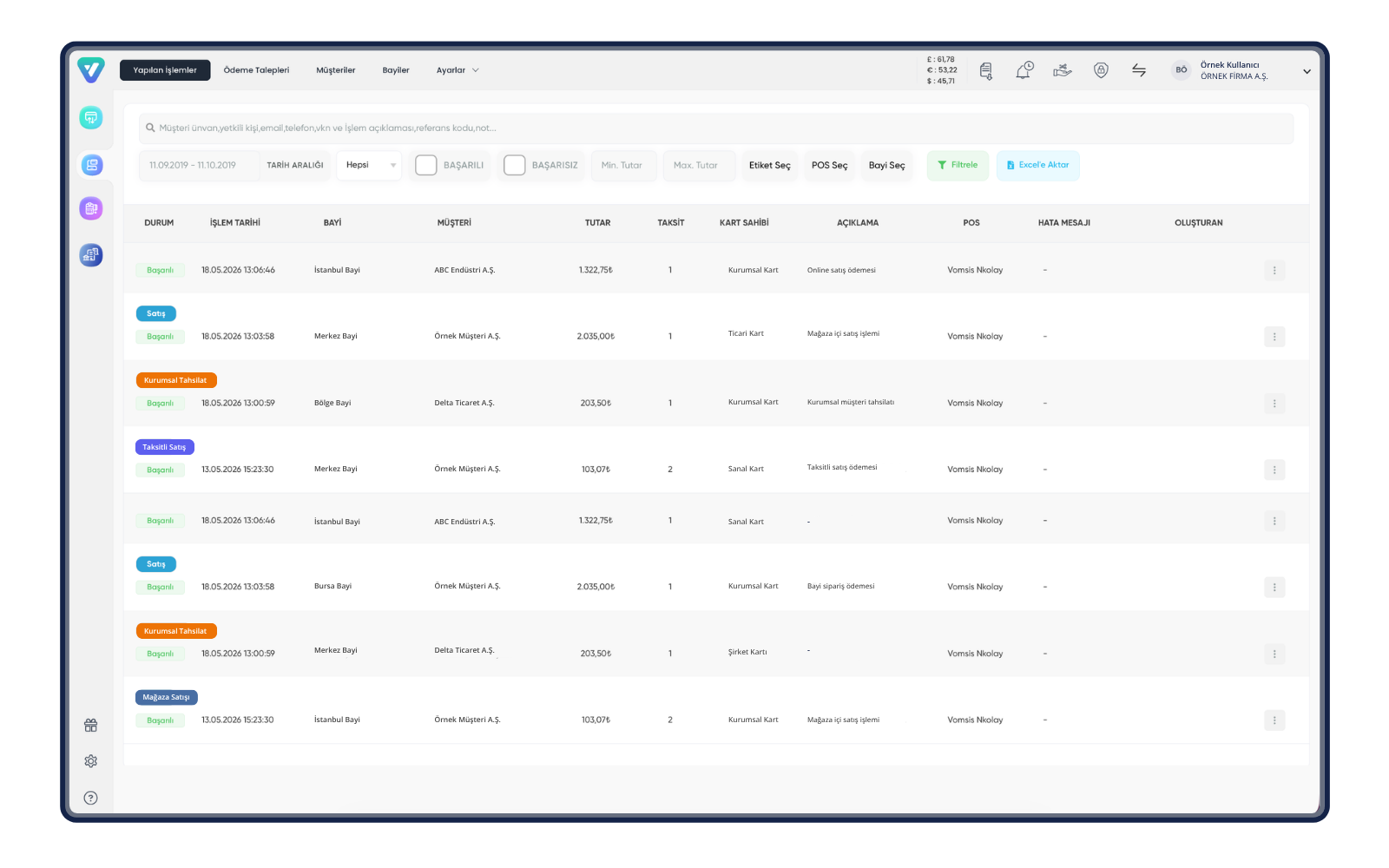Click Bölge Bayi cell
Screen dimensions: 1389x868
[332, 403]
